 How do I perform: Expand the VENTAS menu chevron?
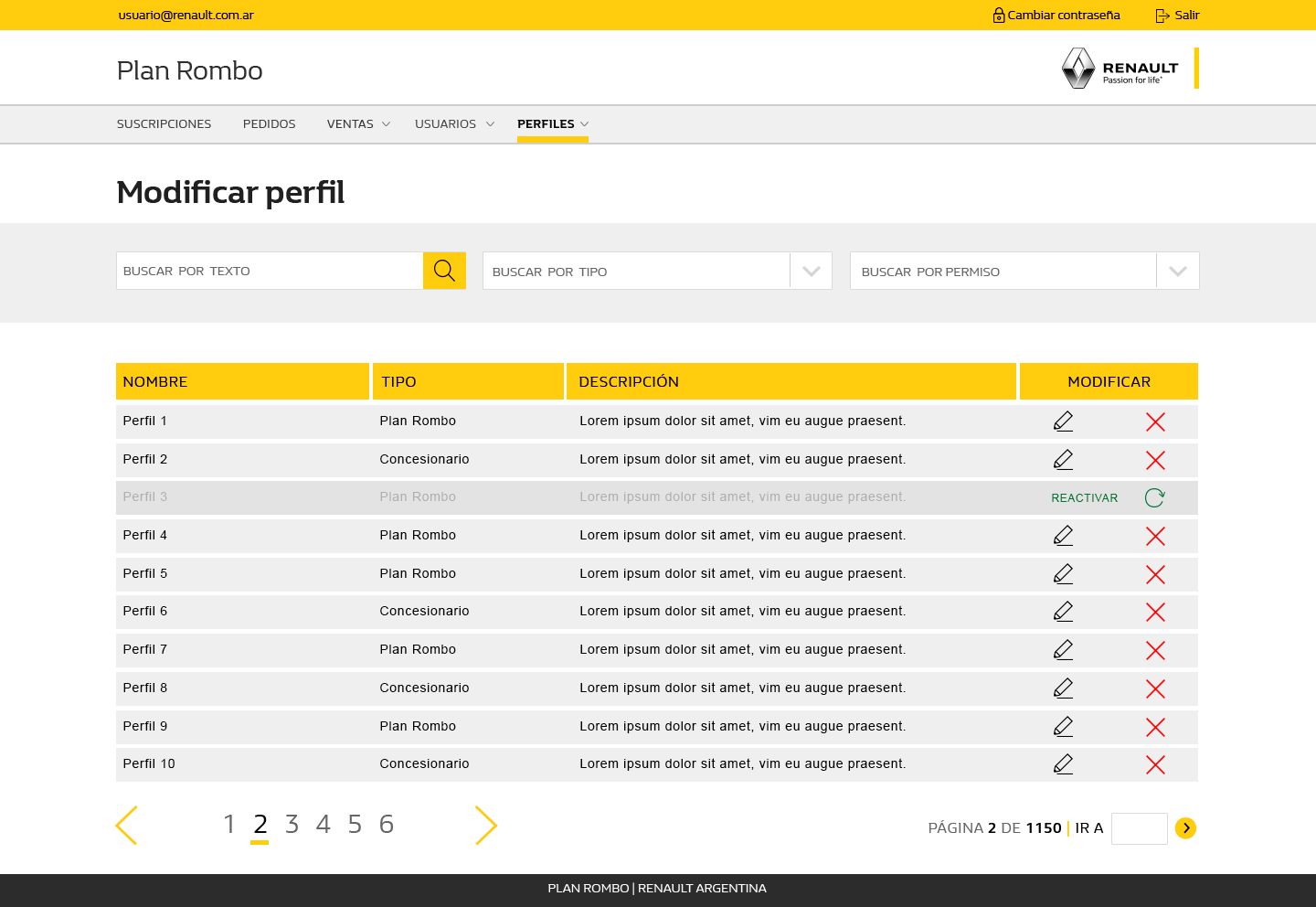click(386, 123)
